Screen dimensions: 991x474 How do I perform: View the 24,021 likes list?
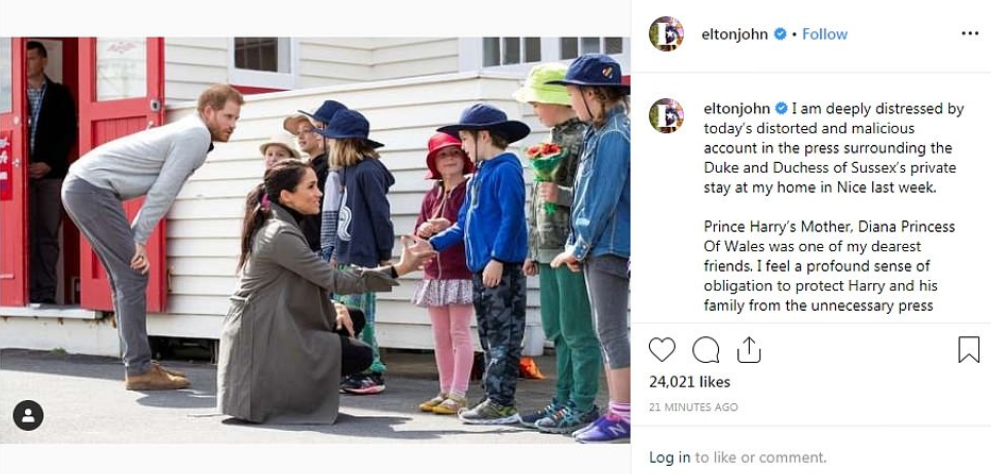(x=690, y=382)
